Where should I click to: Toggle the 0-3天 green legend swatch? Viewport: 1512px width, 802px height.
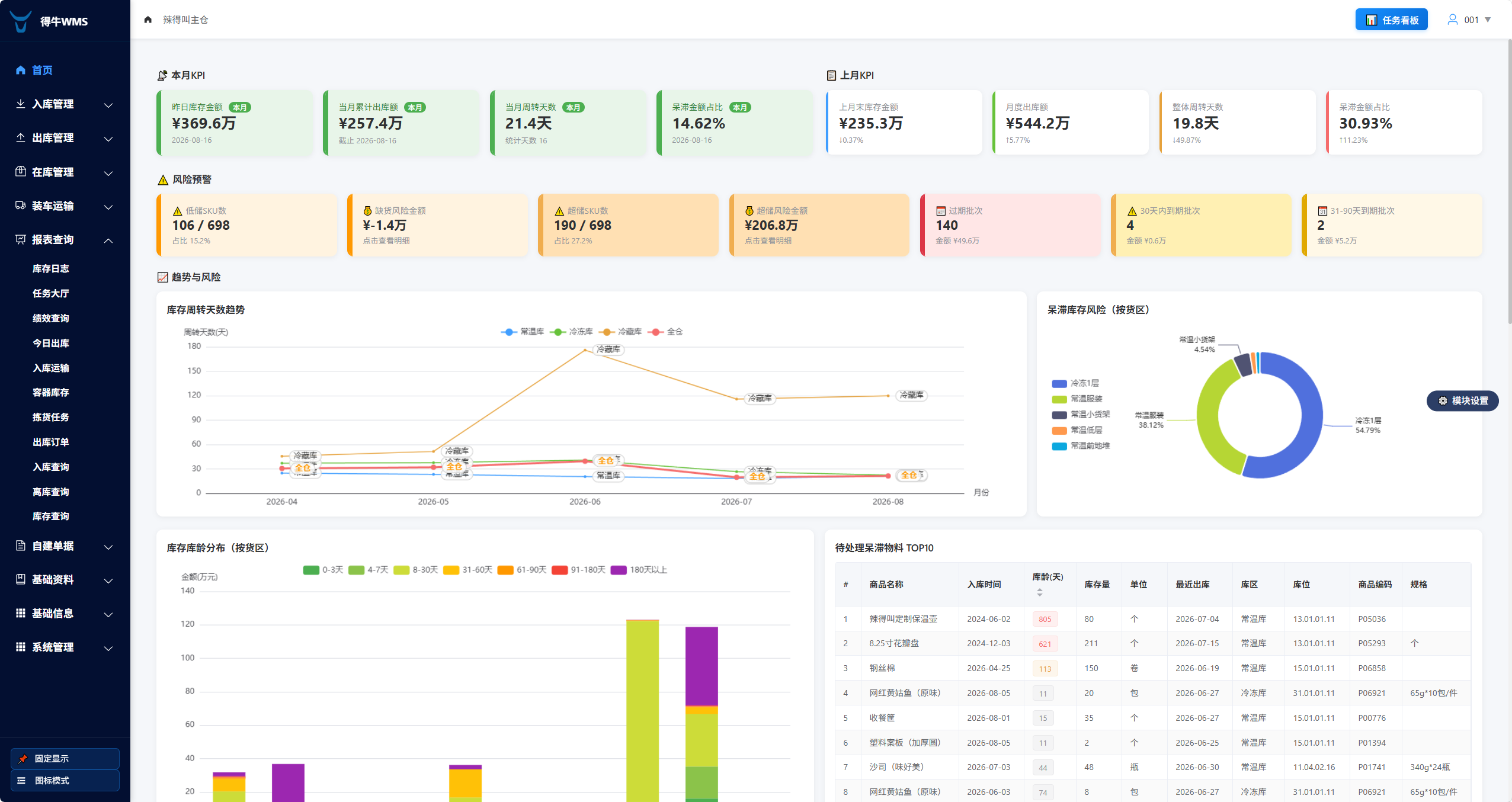click(x=311, y=570)
